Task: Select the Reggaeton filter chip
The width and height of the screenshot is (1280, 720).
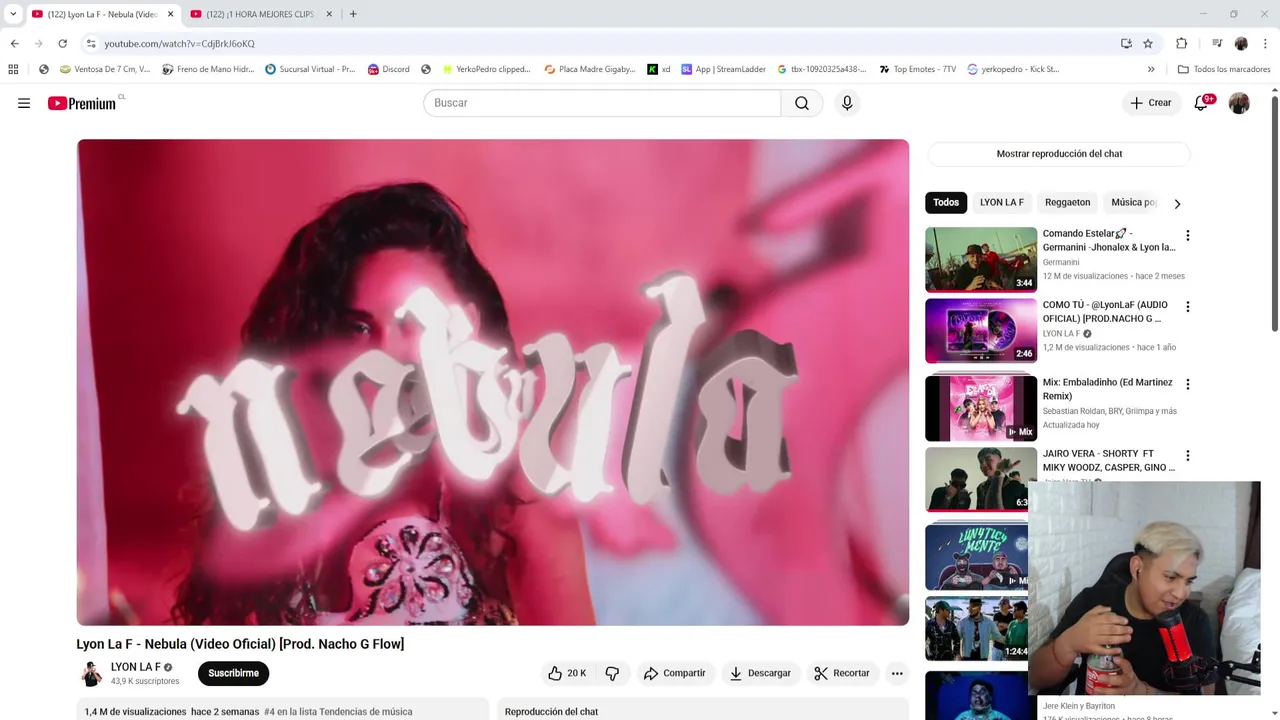Action: 1067,202
